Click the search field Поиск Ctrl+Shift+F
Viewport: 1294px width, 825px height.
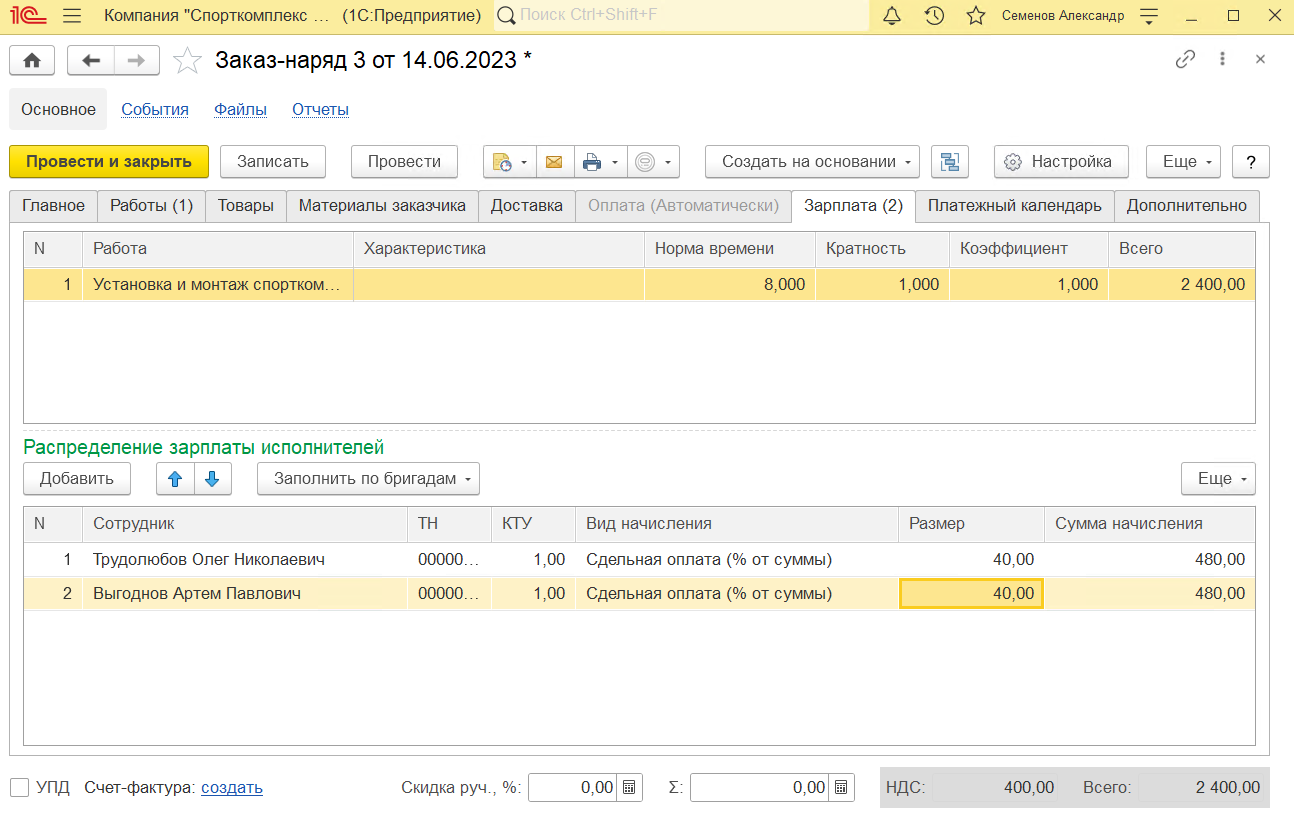(681, 16)
